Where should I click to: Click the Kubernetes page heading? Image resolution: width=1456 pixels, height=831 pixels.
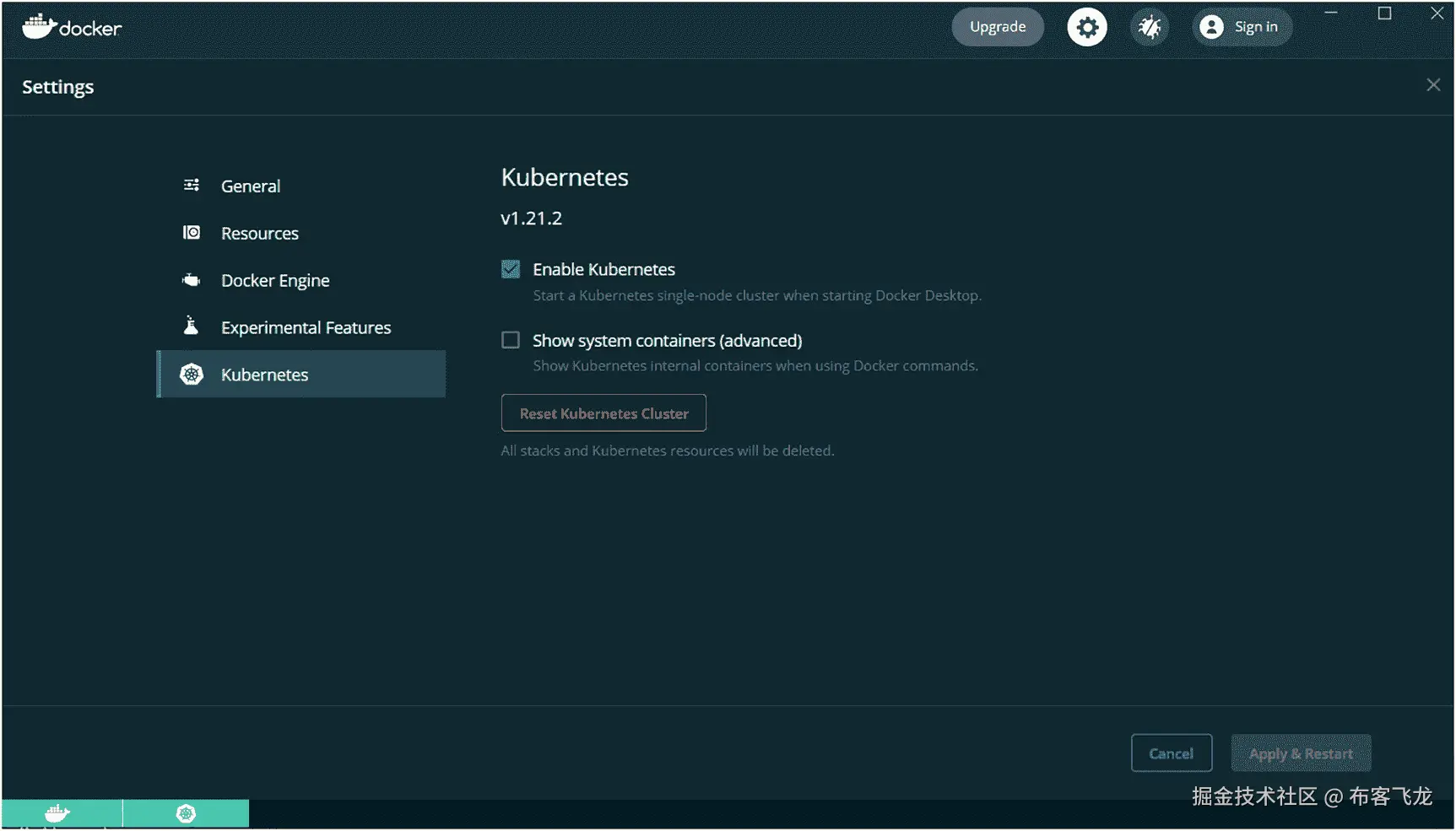coord(565,177)
